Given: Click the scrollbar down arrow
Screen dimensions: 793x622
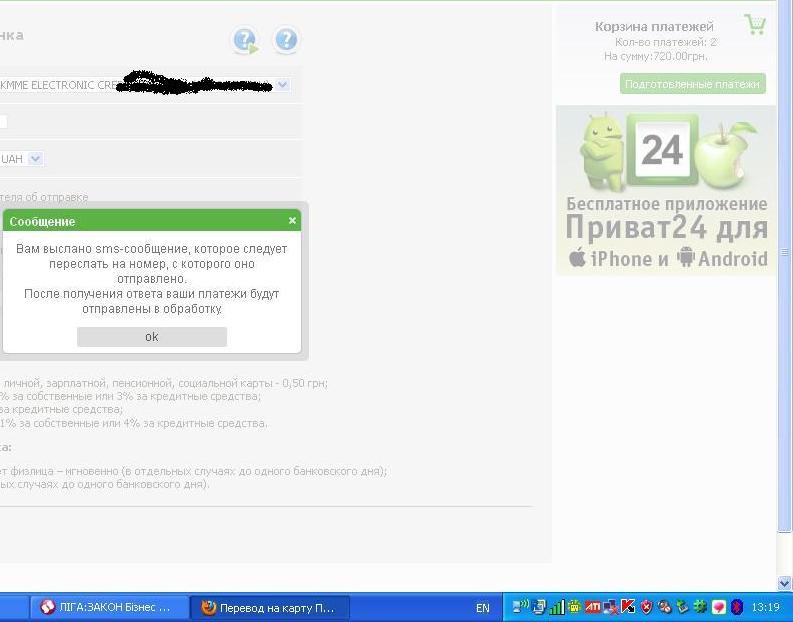Looking at the screenshot, I should click(x=784, y=584).
